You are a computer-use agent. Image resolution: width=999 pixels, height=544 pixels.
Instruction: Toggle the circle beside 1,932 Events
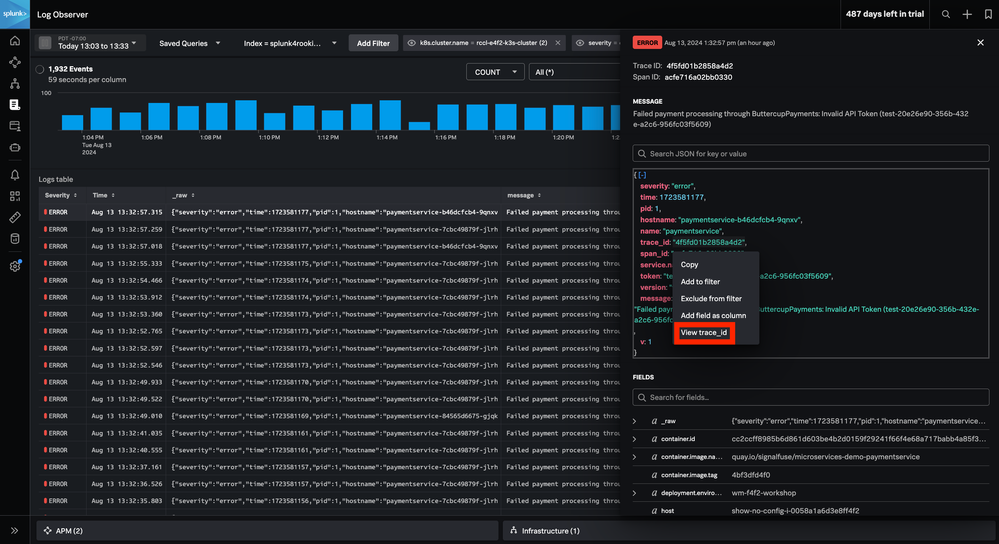(40, 70)
